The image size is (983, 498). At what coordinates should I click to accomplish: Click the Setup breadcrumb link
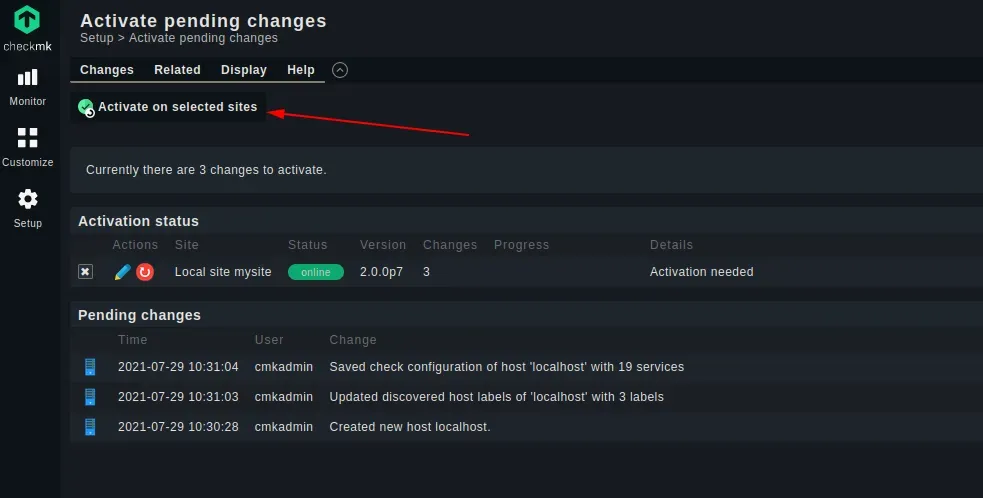tap(97, 38)
